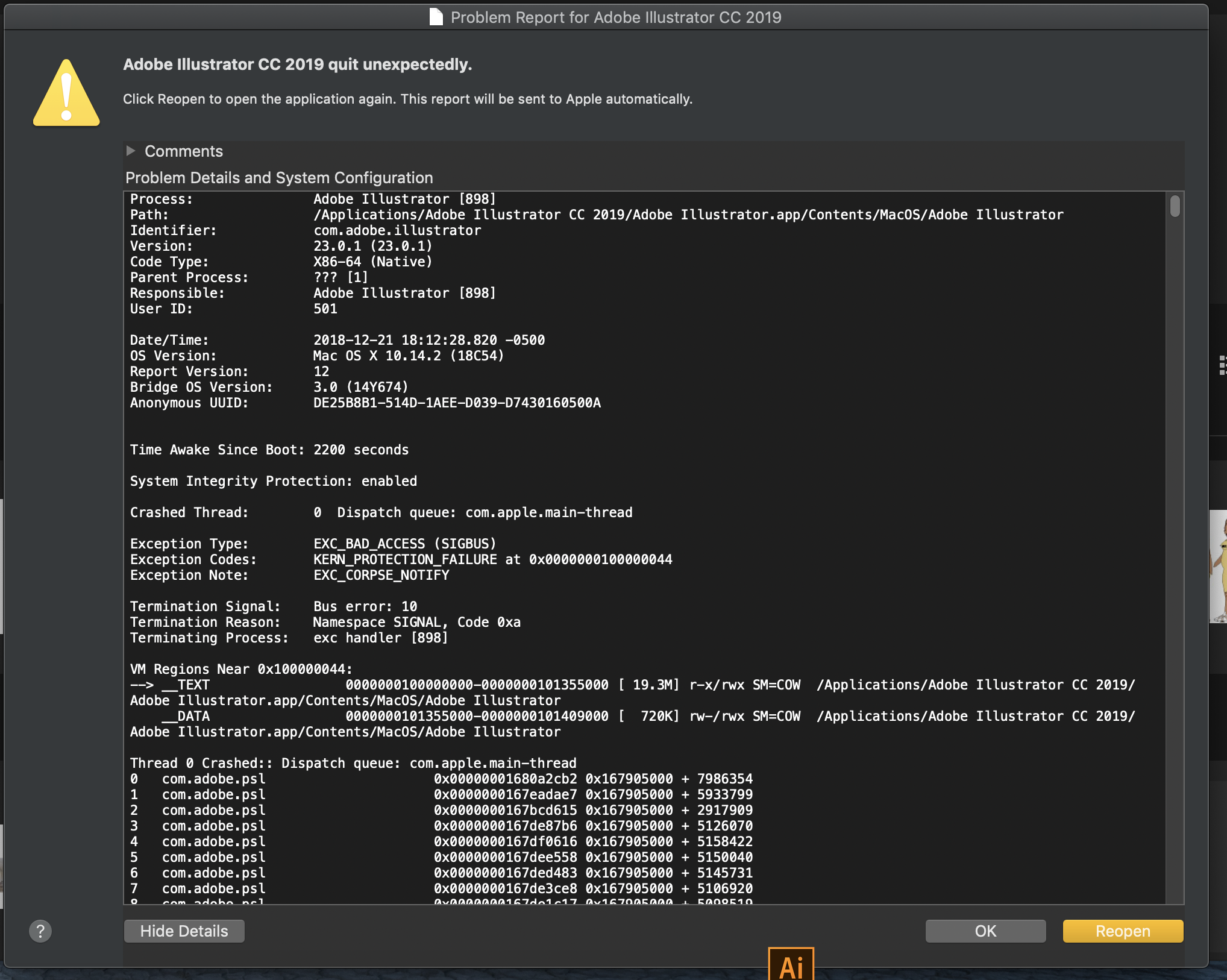Click stack frame 2 ending 2917909
The image size is (1227, 980).
(441, 810)
